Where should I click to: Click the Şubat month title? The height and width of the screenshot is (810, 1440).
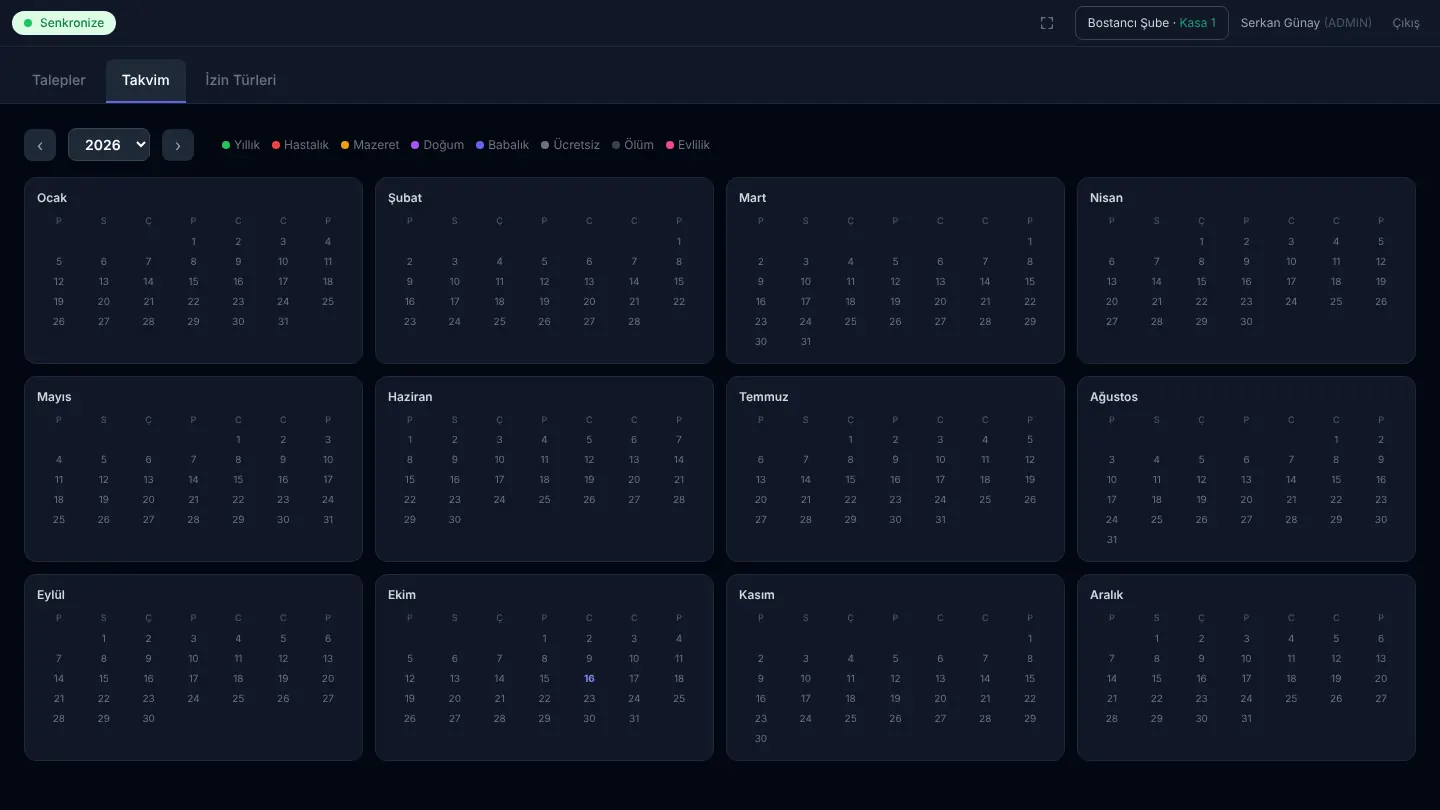pos(405,198)
